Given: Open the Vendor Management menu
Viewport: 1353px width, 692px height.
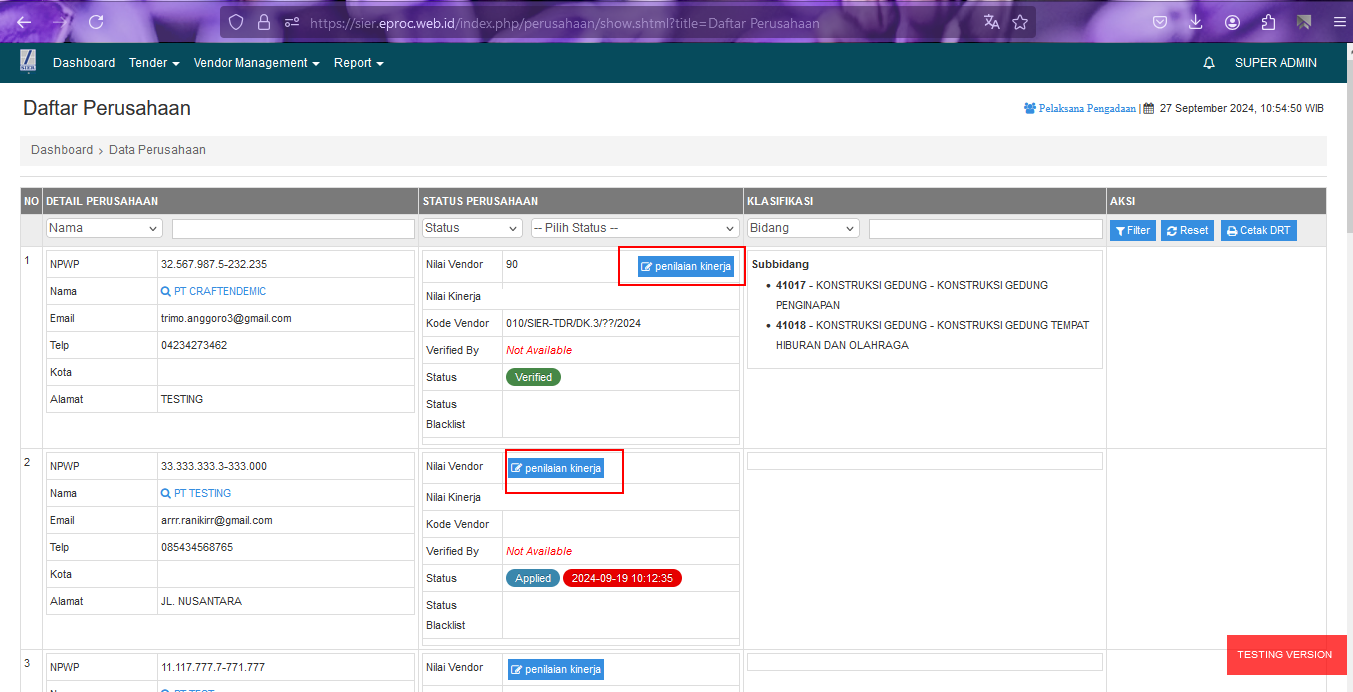Looking at the screenshot, I should click(256, 63).
